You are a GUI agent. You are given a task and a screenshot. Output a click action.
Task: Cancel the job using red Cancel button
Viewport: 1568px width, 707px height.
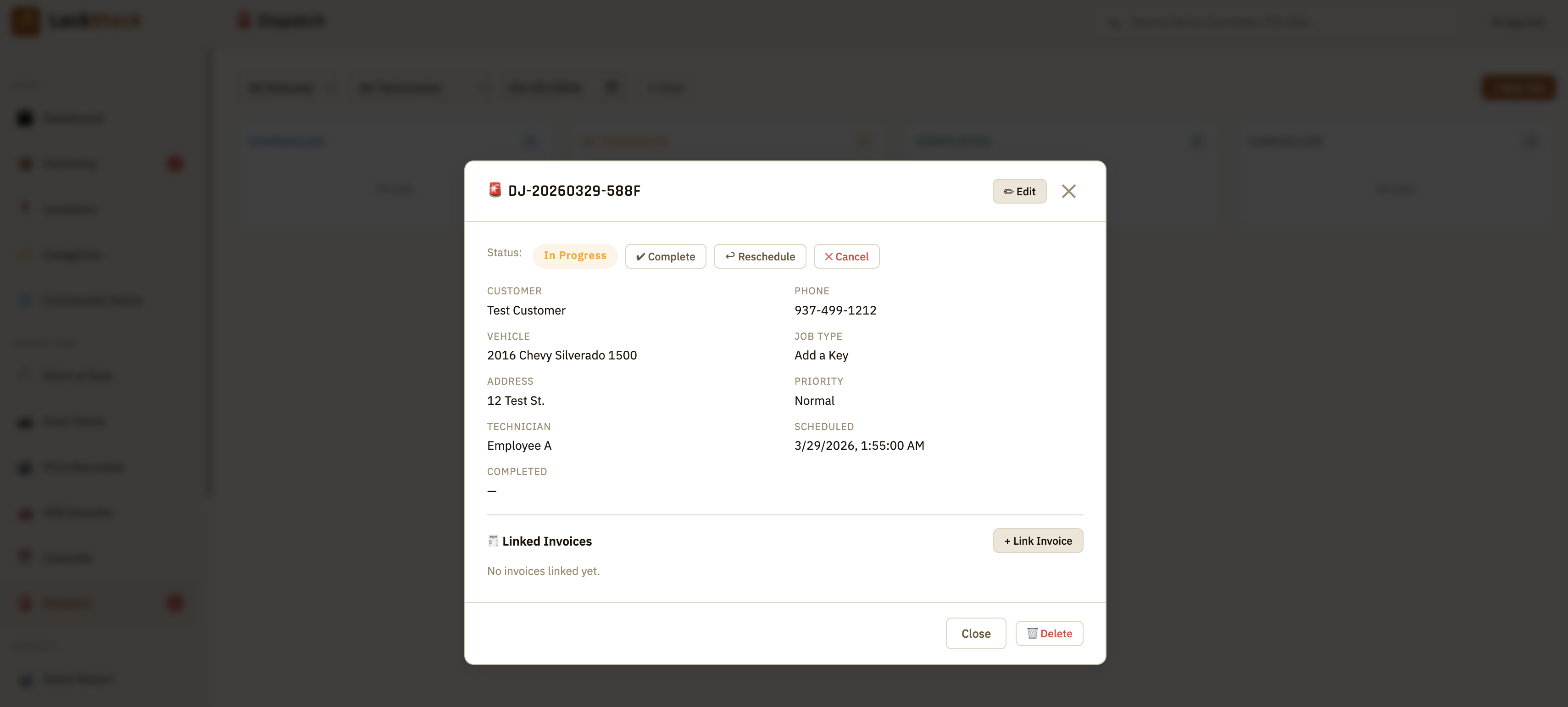click(846, 256)
